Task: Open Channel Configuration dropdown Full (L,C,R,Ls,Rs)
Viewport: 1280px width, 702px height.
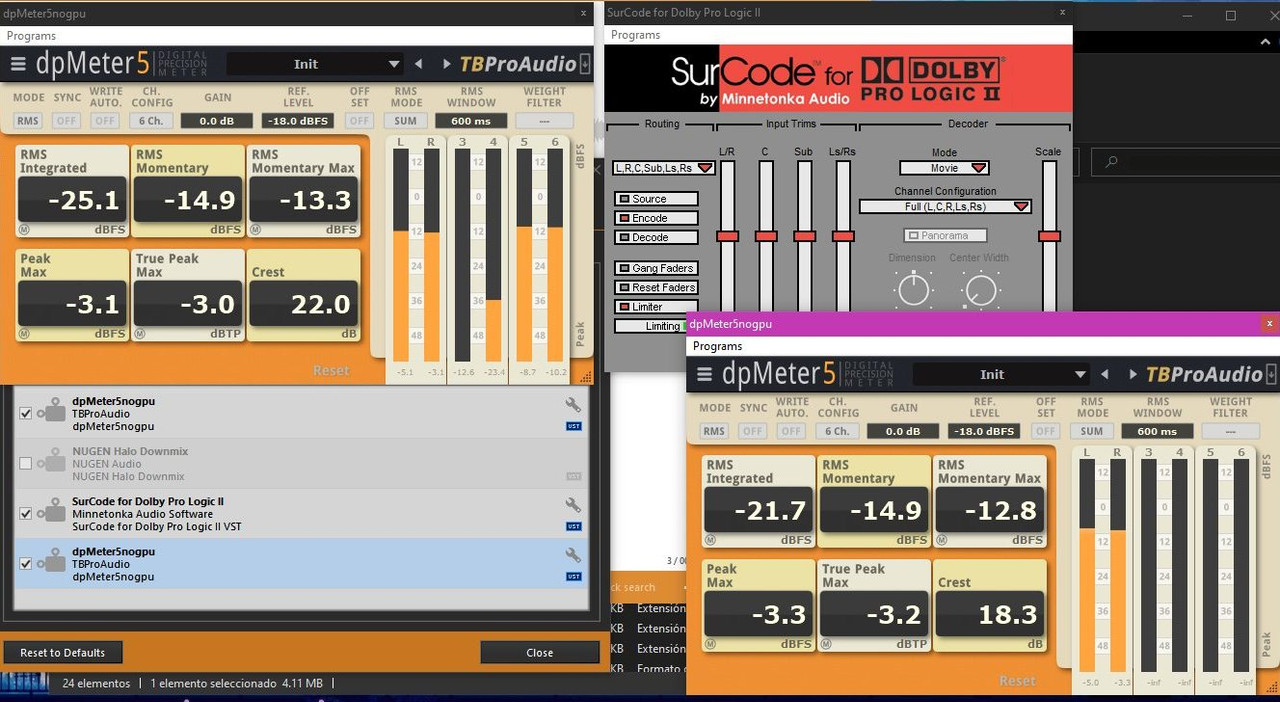Action: point(945,206)
